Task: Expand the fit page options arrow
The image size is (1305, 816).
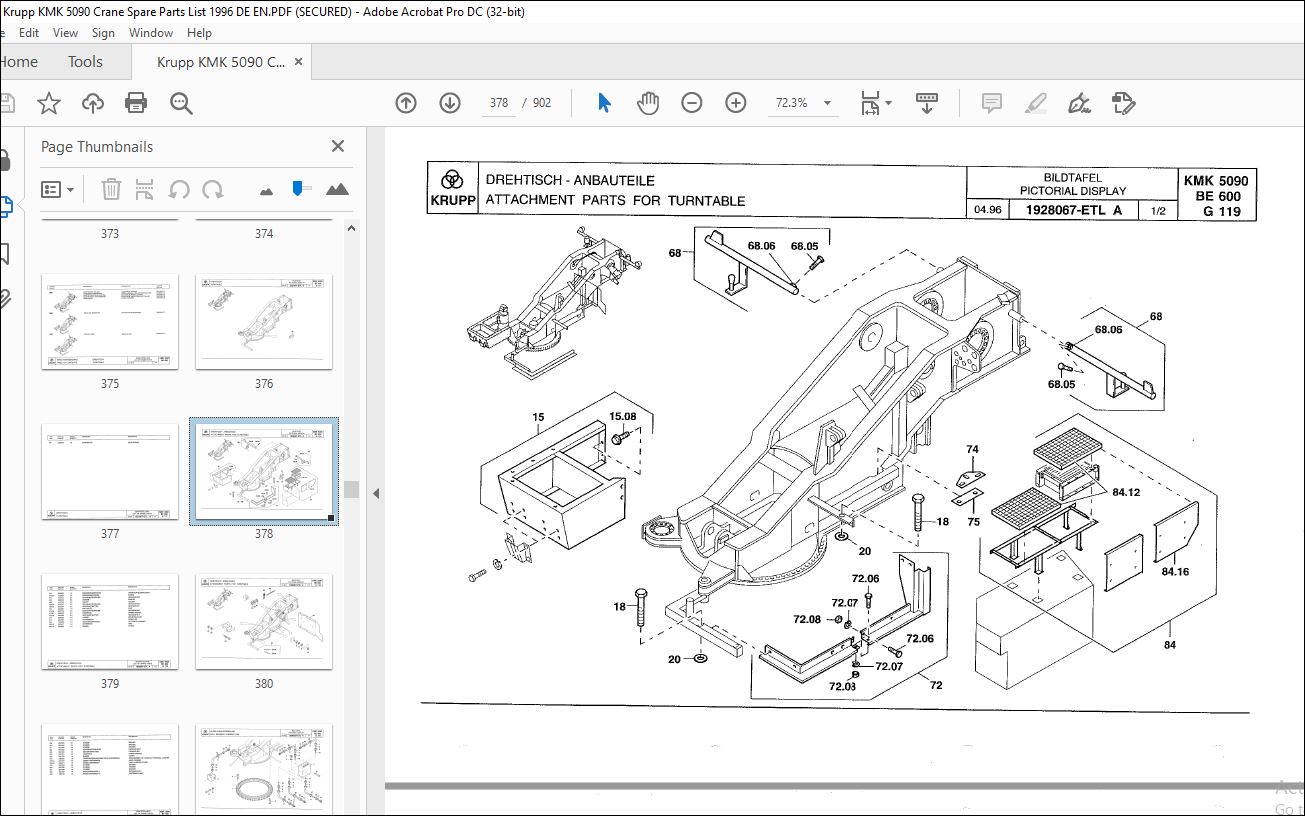Action: pos(889,102)
